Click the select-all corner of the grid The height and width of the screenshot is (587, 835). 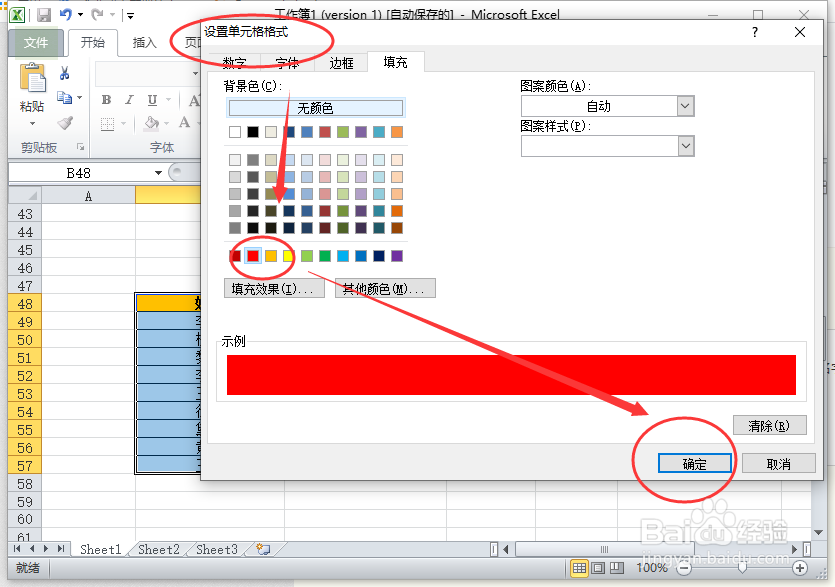[x=25, y=195]
